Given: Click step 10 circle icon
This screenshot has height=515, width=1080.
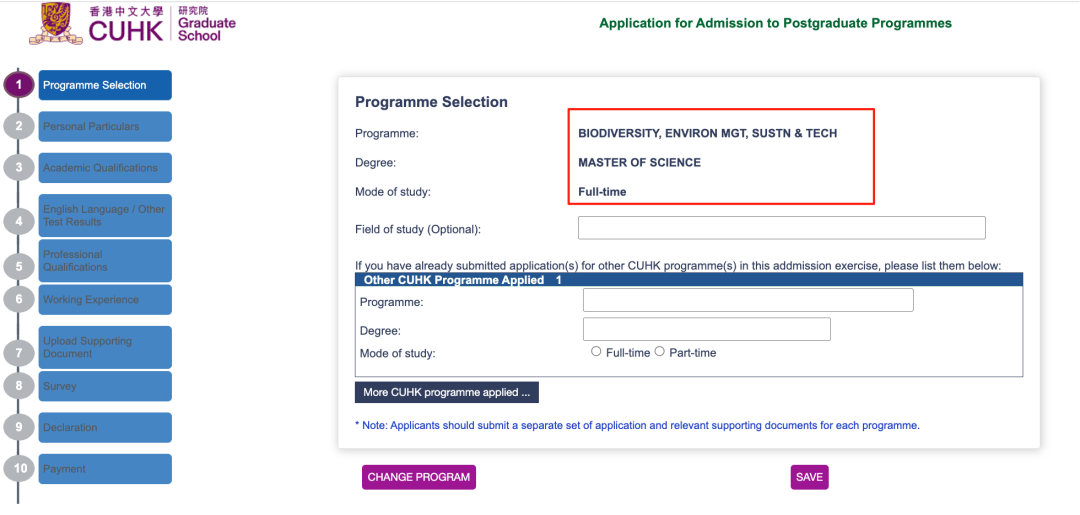Looking at the screenshot, I should (x=19, y=469).
